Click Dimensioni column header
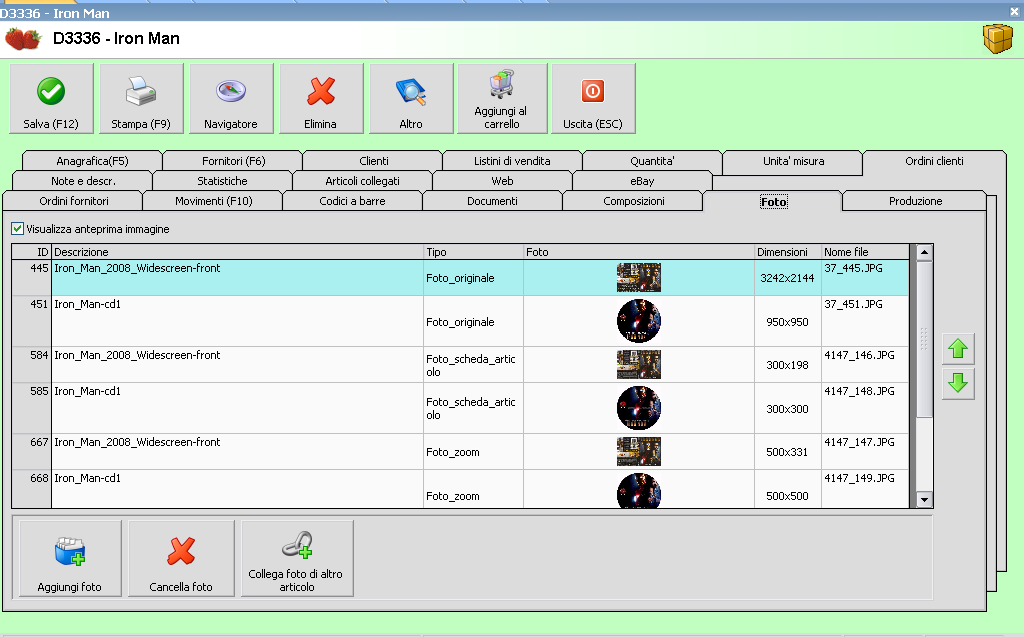1024x637 pixels. (x=788, y=252)
